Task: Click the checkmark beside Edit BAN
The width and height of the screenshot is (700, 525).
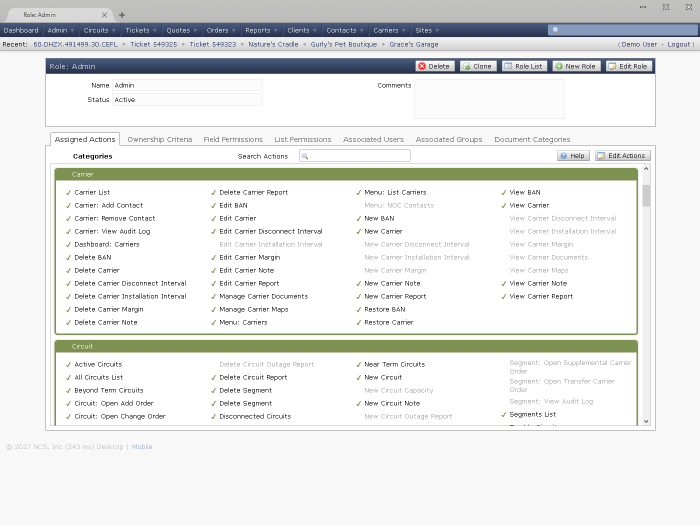Action: pos(214,206)
